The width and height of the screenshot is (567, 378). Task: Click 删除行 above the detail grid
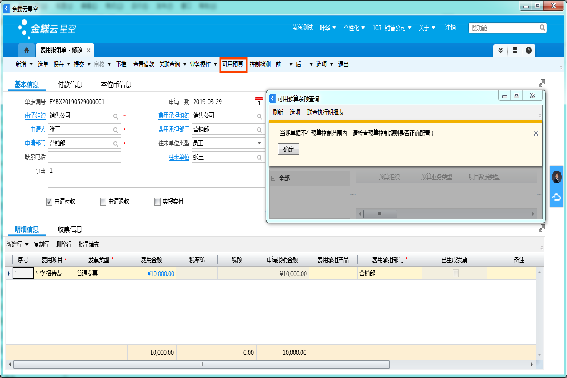click(64, 245)
